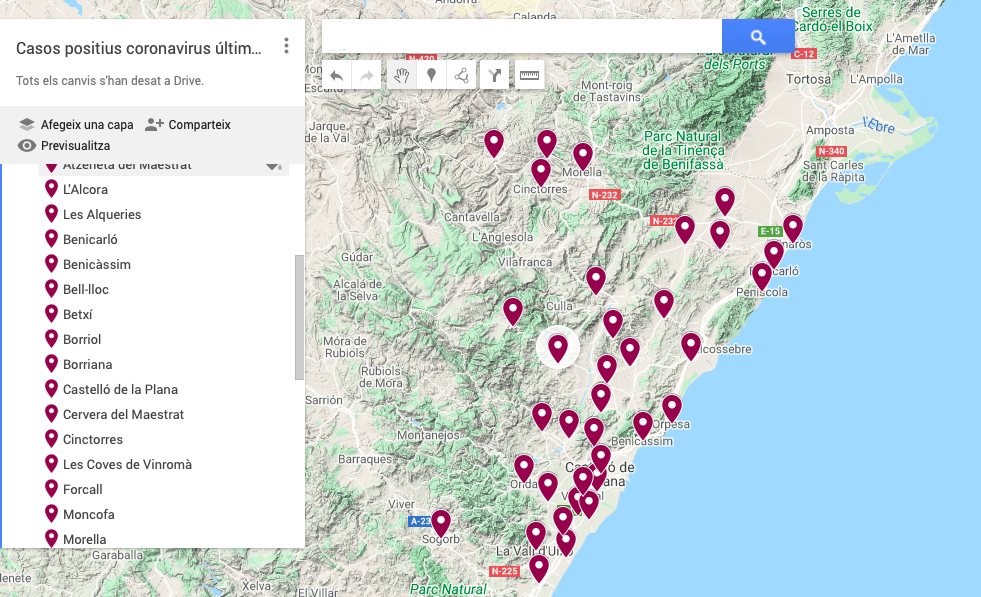Click Afegeix una capa

[76, 125]
